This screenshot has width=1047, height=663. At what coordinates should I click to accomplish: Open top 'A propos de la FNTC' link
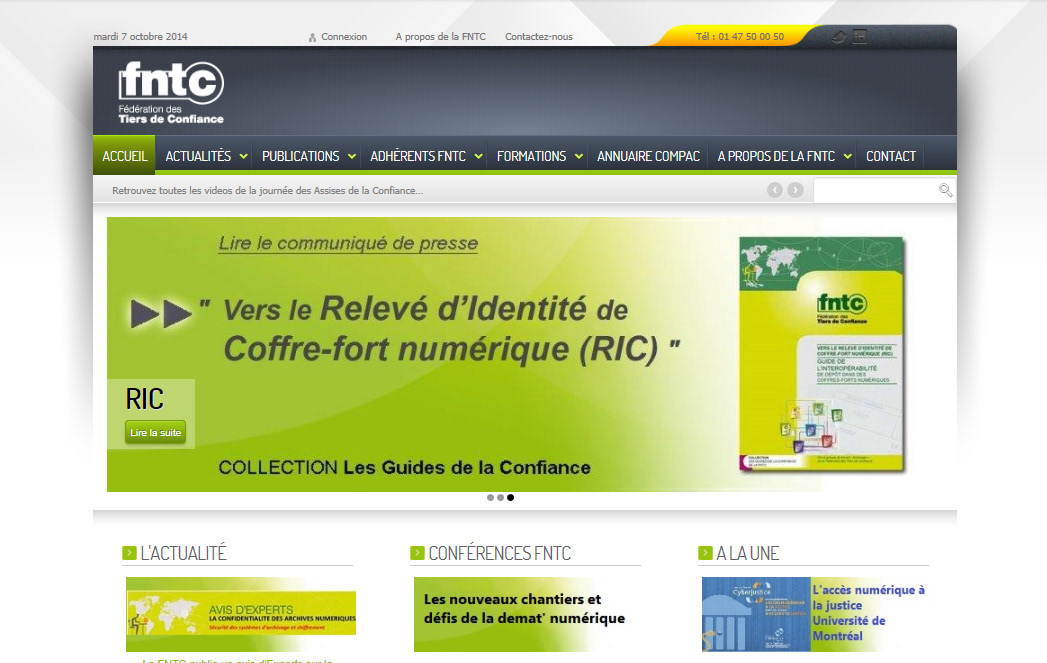pos(441,37)
